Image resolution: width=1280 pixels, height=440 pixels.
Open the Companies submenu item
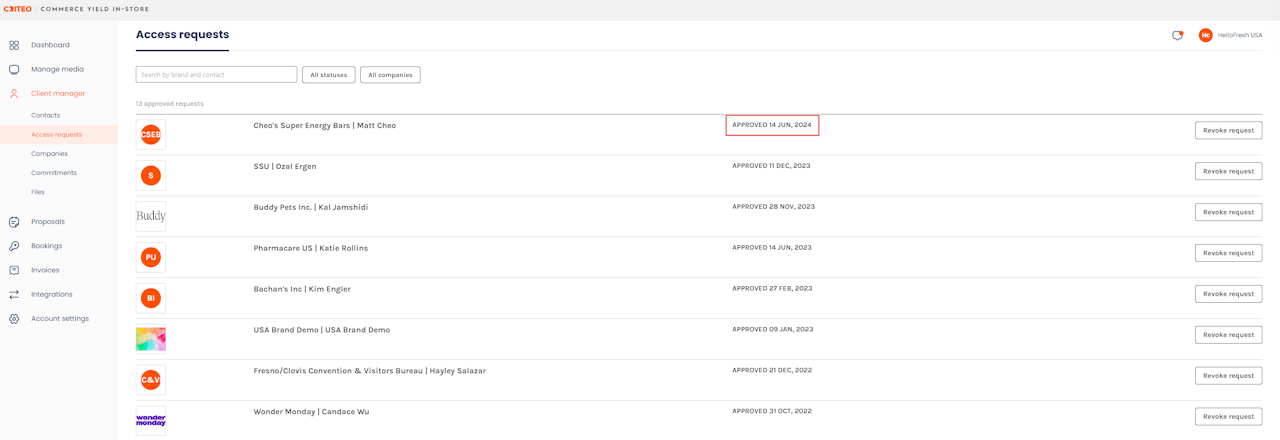(49, 154)
